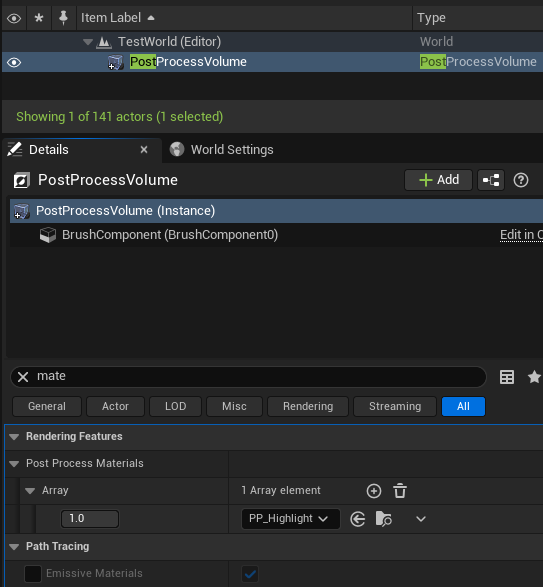Image resolution: width=543 pixels, height=587 pixels.
Task: Select BrushComponent (BrushComponent0)
Action: click(x=170, y=235)
